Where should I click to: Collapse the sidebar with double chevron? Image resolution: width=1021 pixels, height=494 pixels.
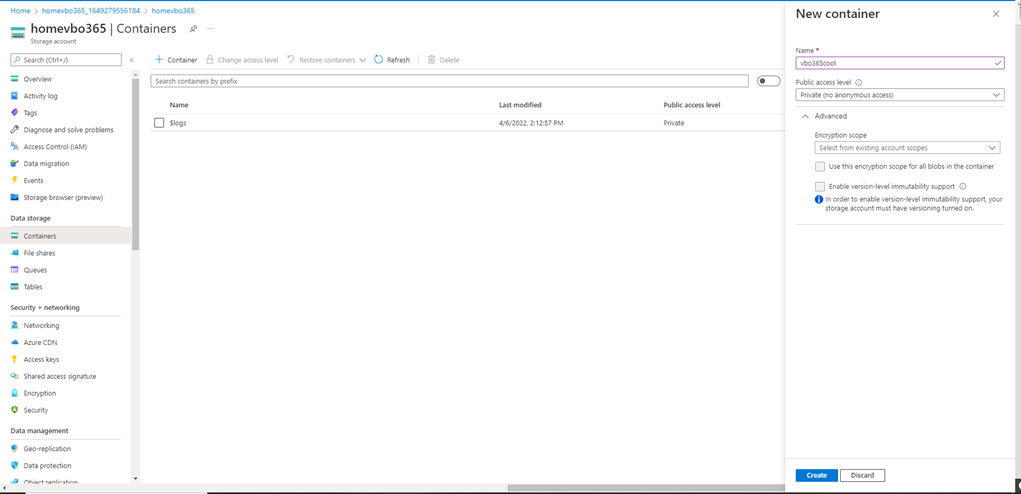pos(132,60)
